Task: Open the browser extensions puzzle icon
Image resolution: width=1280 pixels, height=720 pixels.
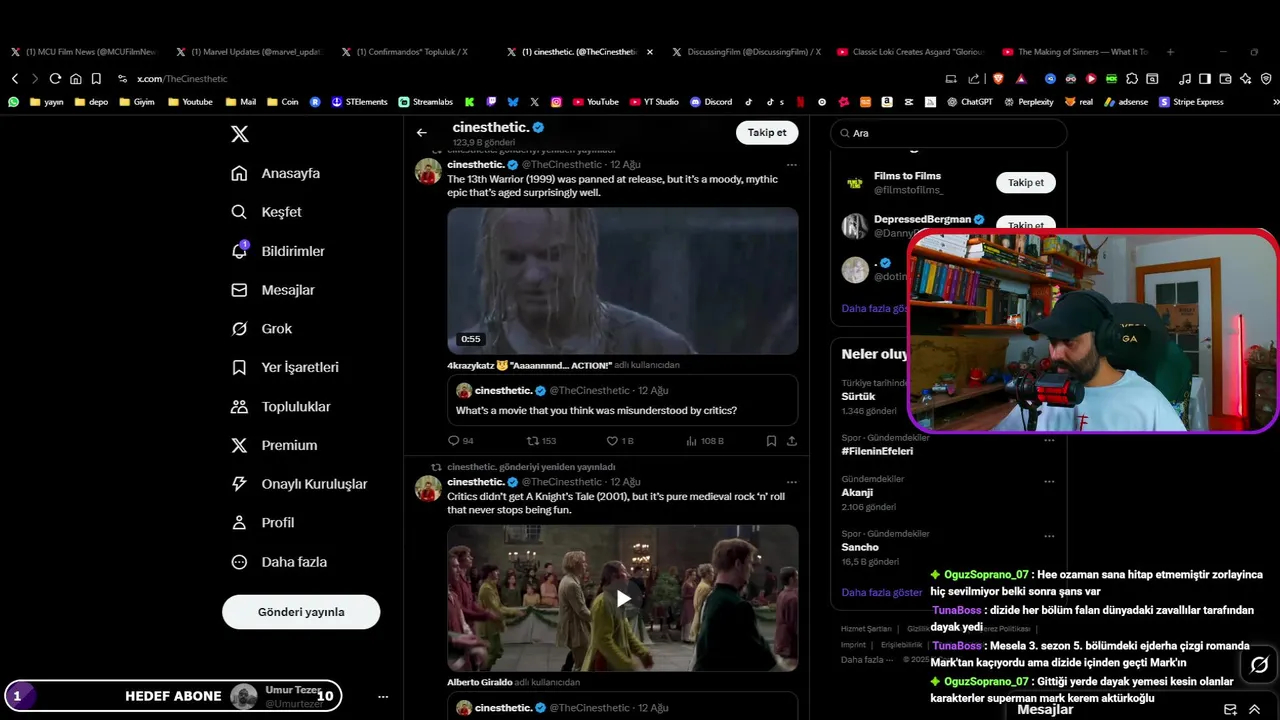Action: click(x=1132, y=78)
